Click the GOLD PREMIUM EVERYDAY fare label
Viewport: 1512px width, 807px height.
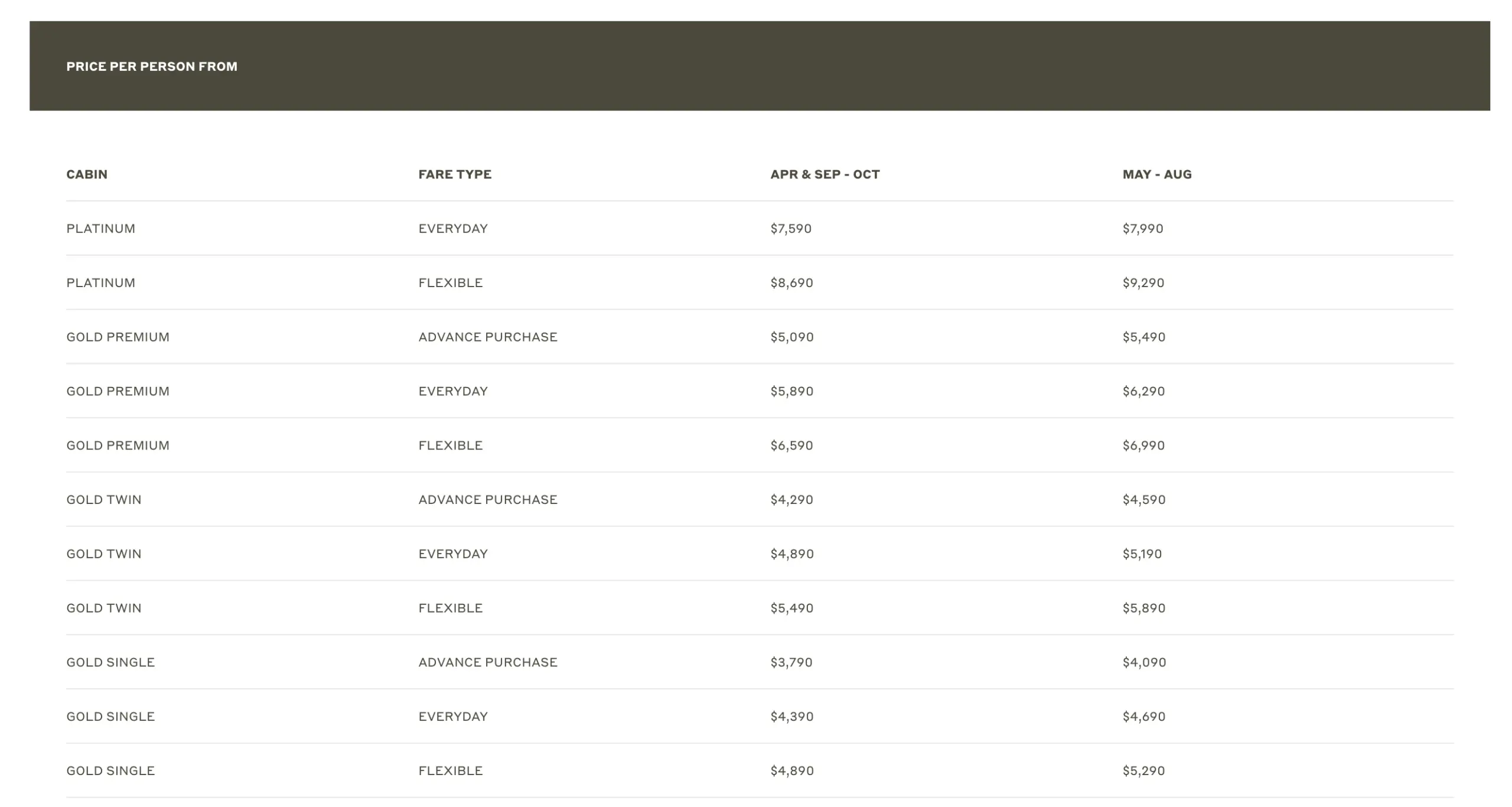453,391
